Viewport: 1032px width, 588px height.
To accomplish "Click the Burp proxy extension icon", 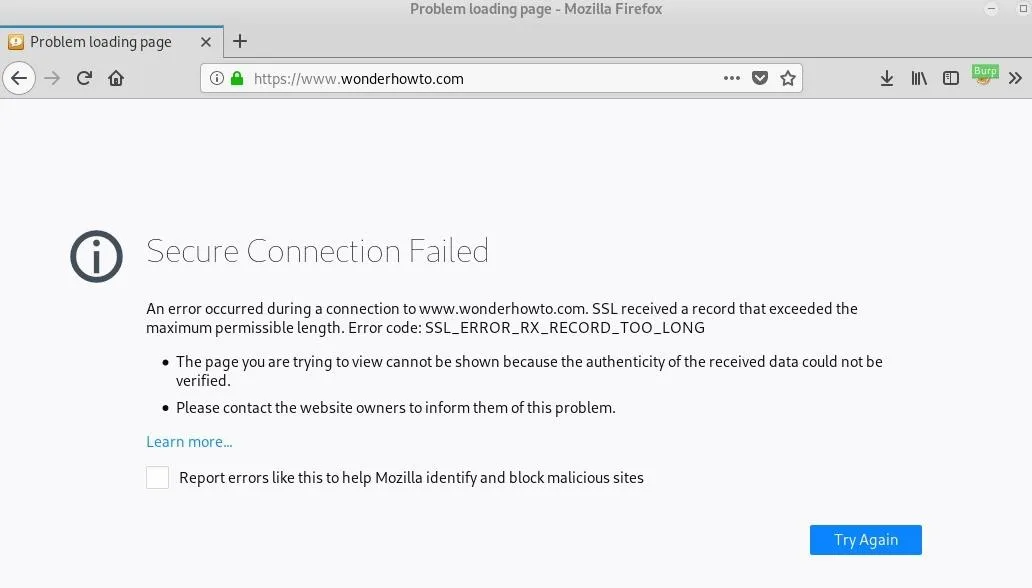I will point(985,75).
